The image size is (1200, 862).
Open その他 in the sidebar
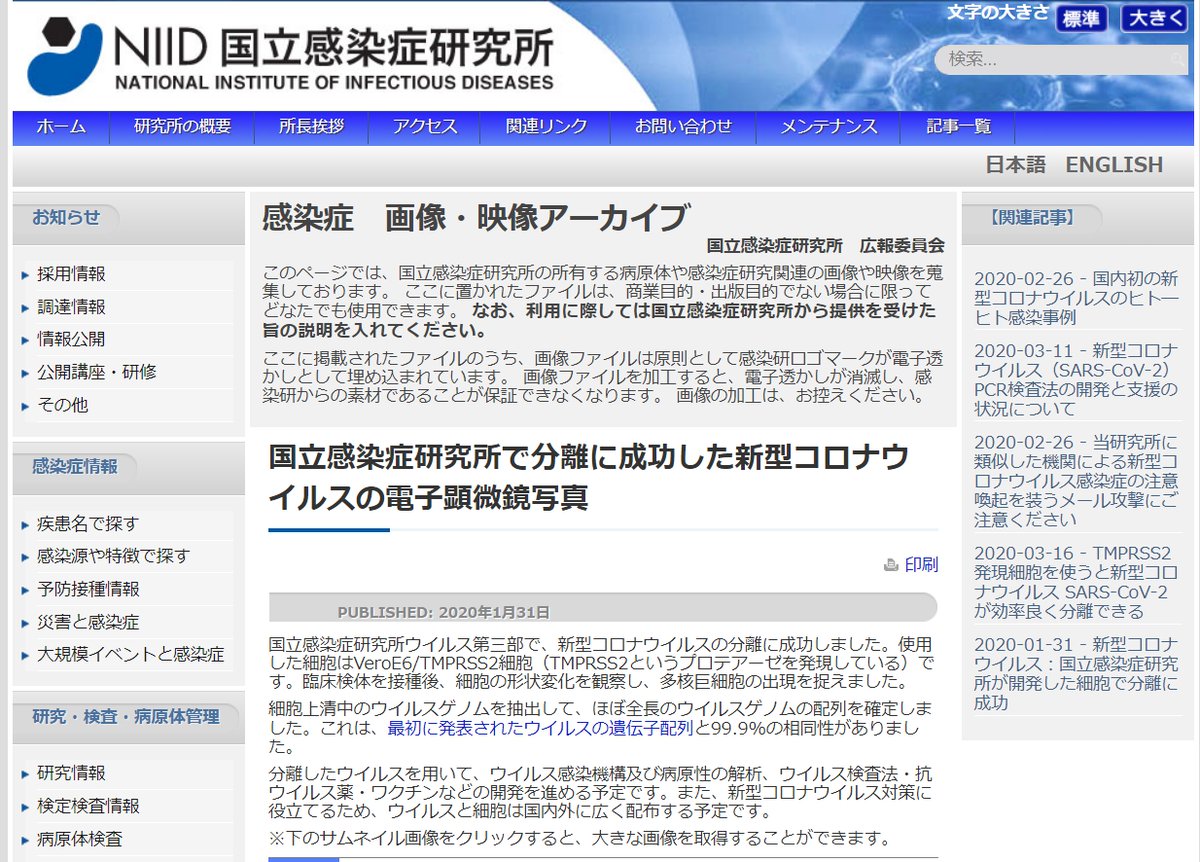[62, 405]
